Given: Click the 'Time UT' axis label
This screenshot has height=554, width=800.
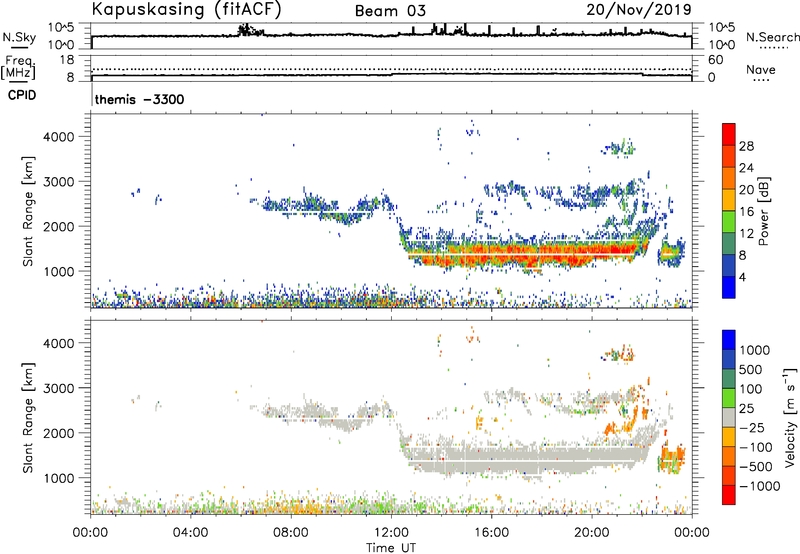Looking at the screenshot, I should (391, 548).
